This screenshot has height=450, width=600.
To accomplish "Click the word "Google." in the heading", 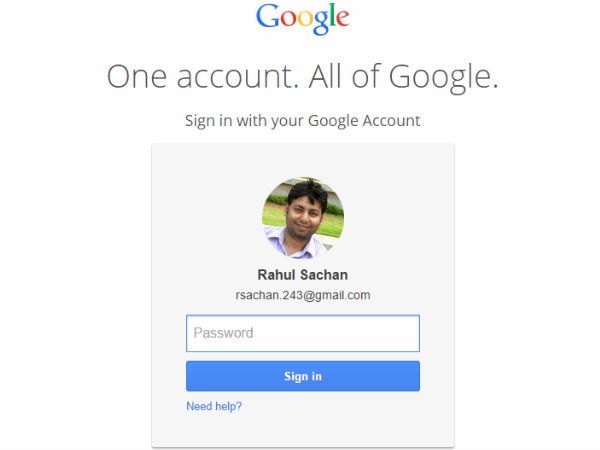I will (x=444, y=78).
